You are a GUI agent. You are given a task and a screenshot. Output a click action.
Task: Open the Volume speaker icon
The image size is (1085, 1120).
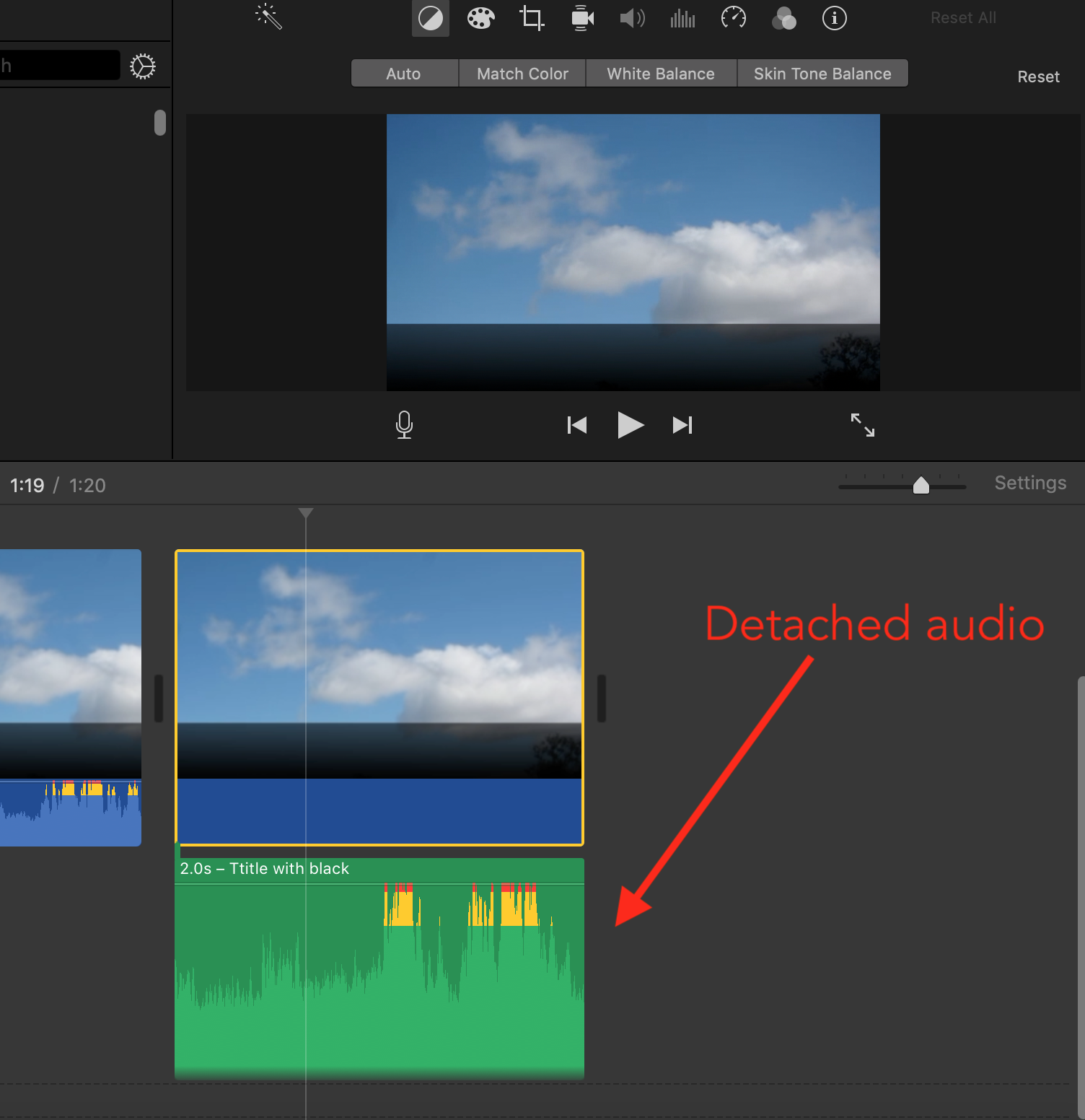pyautogui.click(x=632, y=18)
